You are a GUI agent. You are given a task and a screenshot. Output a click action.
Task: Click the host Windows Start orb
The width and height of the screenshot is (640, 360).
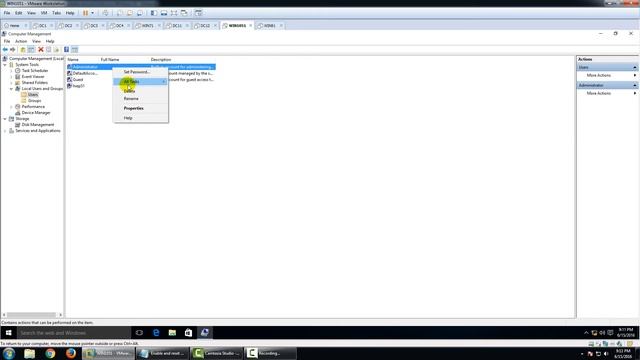tap(9, 353)
